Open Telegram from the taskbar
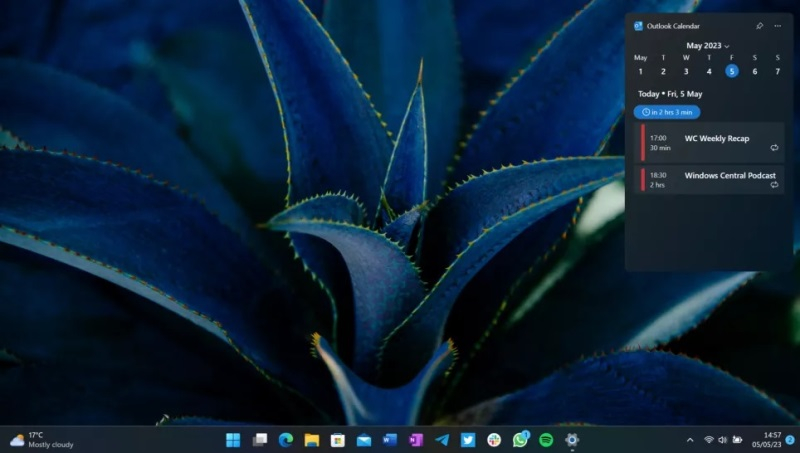The image size is (800, 453). pyautogui.click(x=442, y=440)
